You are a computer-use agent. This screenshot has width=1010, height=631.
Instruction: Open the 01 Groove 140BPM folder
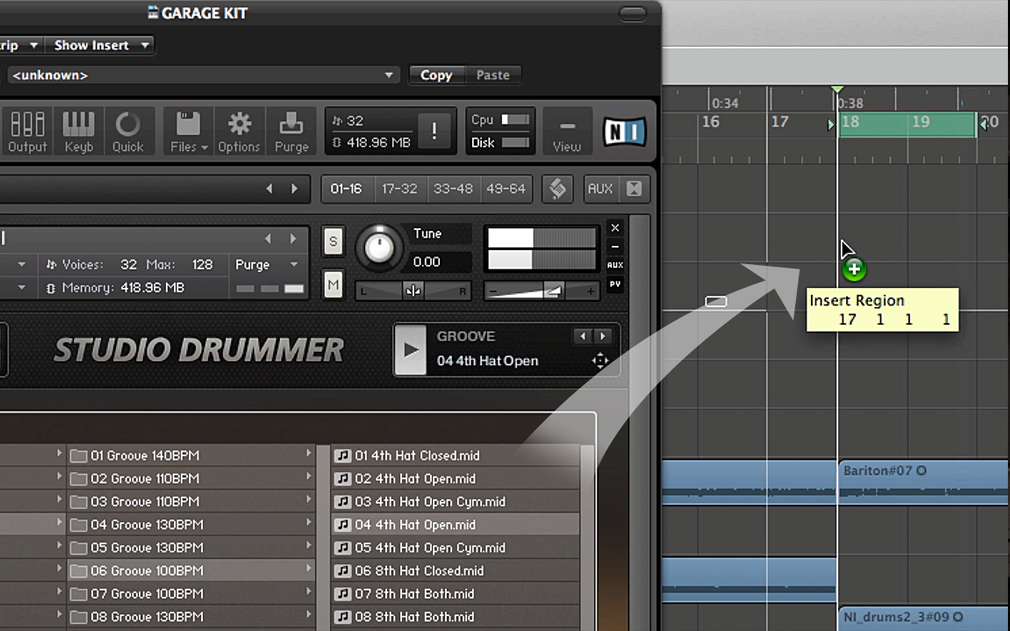[x=189, y=455]
